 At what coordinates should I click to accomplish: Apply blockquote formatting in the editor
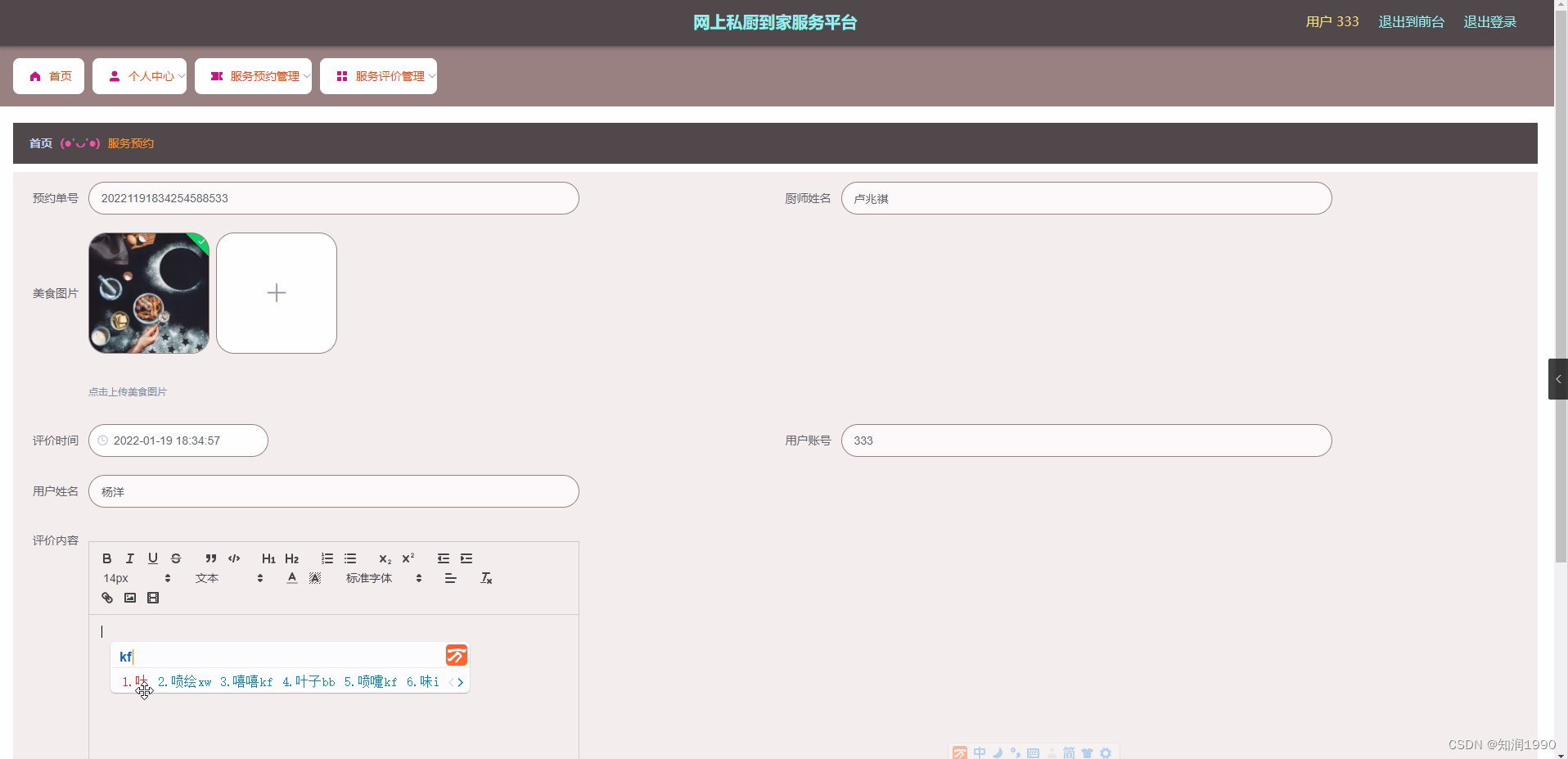pos(210,558)
